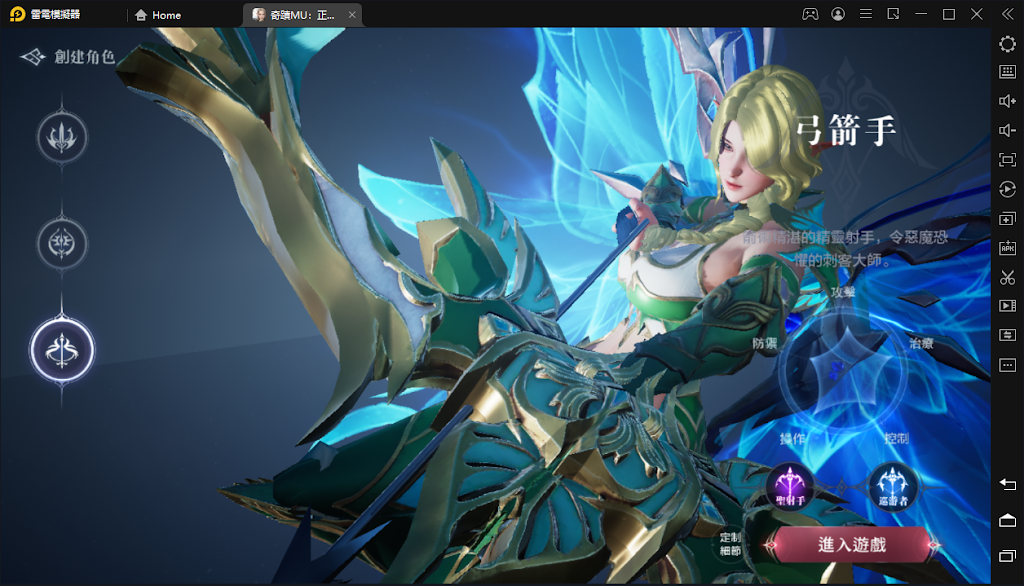Open Android recent apps in sidebar
The image size is (1024, 586).
[1008, 556]
